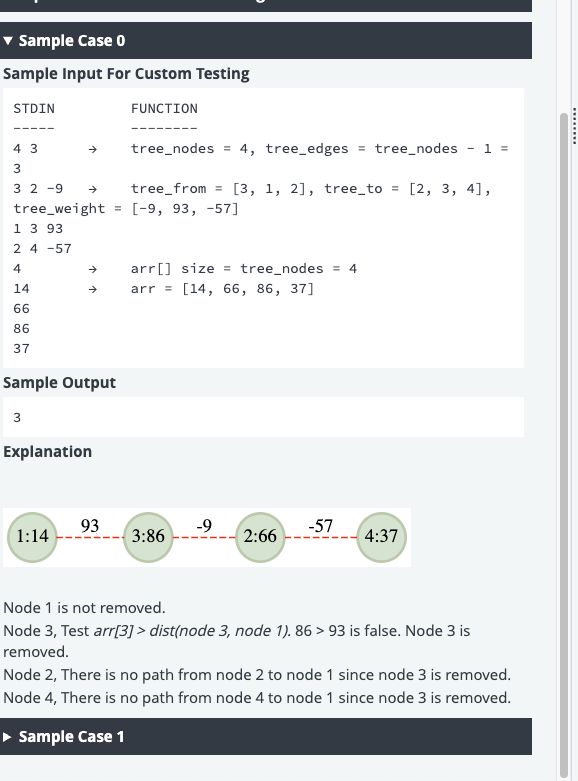Click the Sample Input For Custom Testing heading
The height and width of the screenshot is (781, 578).
coord(126,74)
